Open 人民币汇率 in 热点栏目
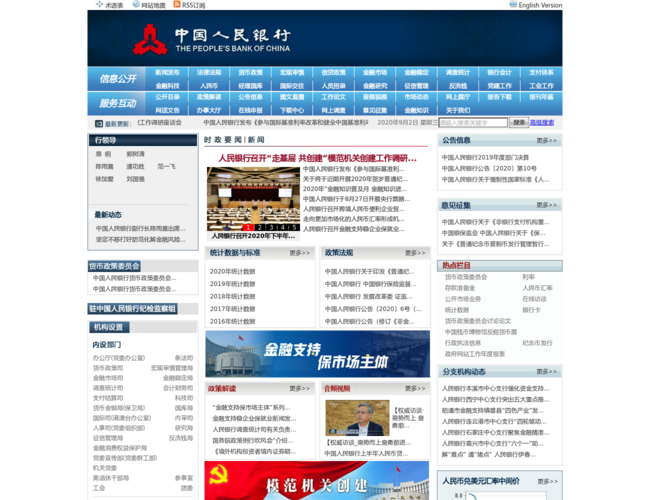The width and height of the screenshot is (650, 500). point(537,288)
